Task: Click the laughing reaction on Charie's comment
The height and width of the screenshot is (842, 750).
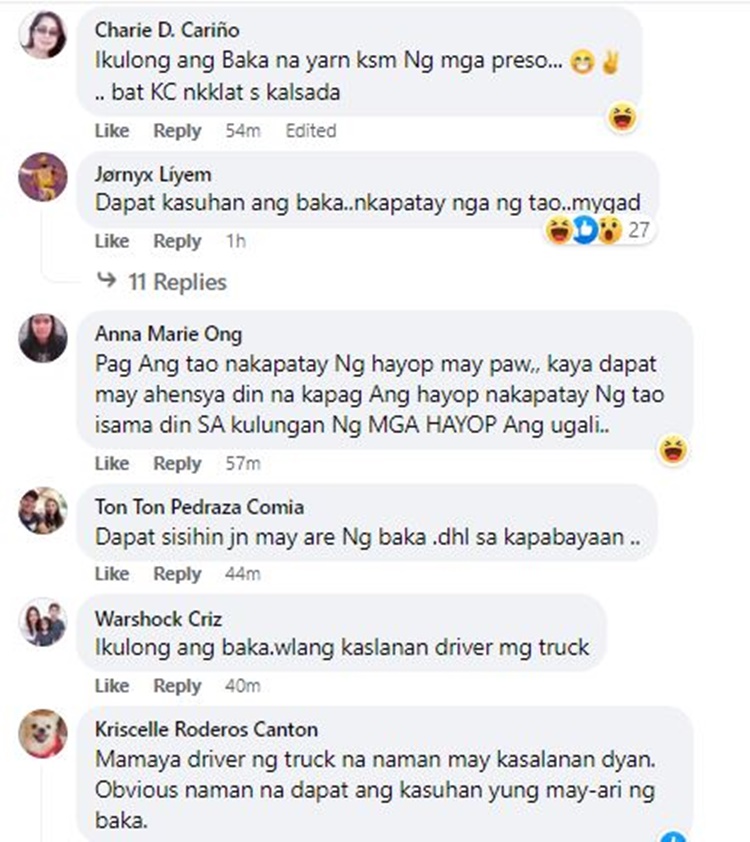Action: pos(622,117)
